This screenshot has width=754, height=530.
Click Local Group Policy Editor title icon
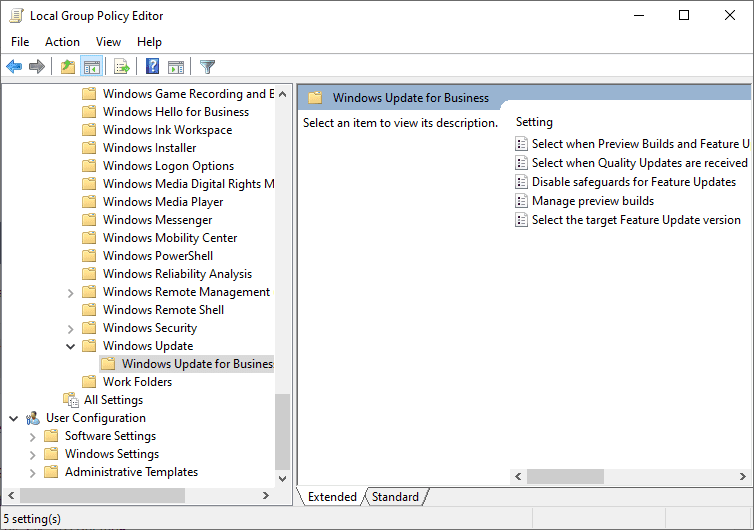(16, 16)
